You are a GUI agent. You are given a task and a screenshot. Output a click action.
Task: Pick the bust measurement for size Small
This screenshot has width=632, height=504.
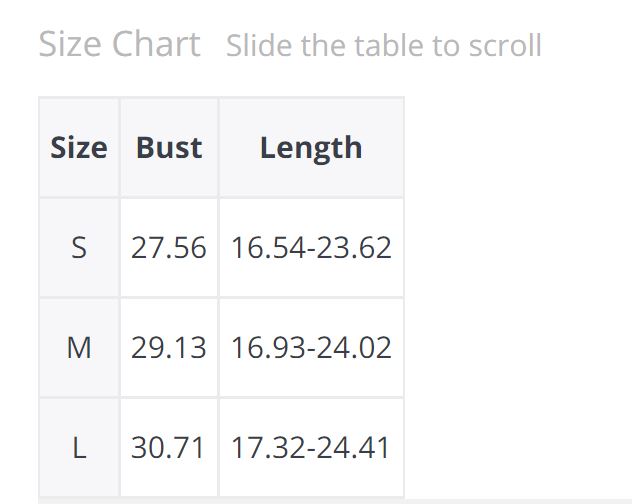click(169, 247)
